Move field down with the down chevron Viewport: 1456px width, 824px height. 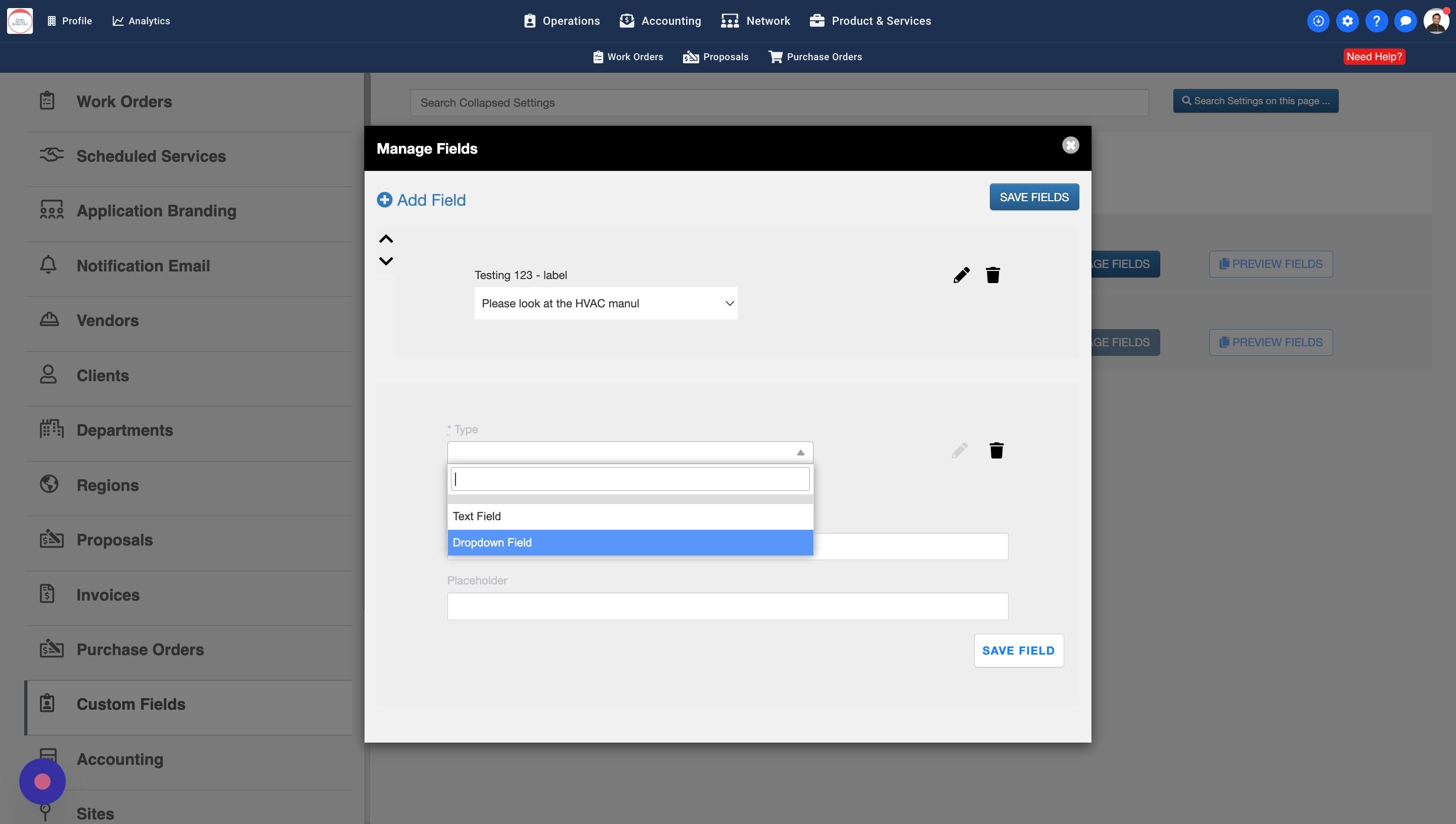click(x=386, y=261)
